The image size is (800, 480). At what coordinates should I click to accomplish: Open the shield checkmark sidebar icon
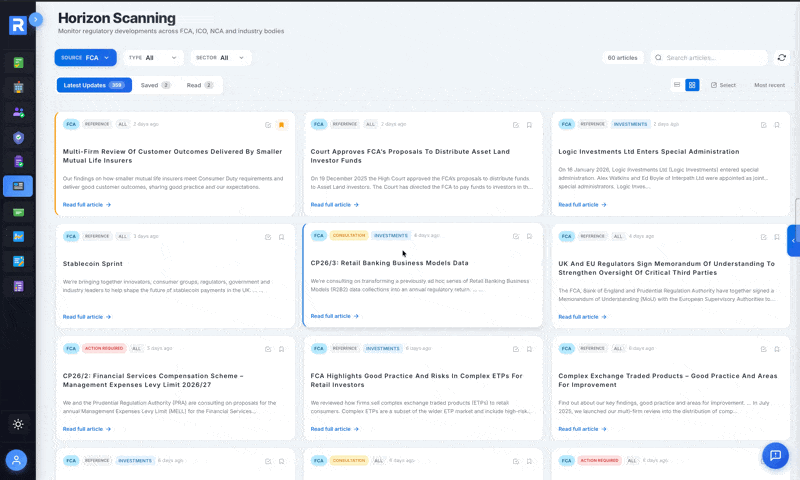pyautogui.click(x=18, y=137)
